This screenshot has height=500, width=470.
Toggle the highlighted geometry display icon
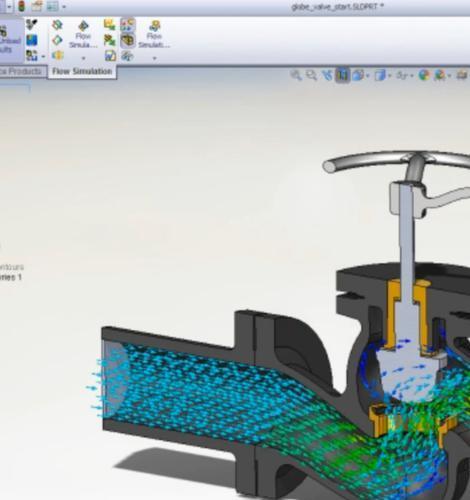tap(128, 41)
